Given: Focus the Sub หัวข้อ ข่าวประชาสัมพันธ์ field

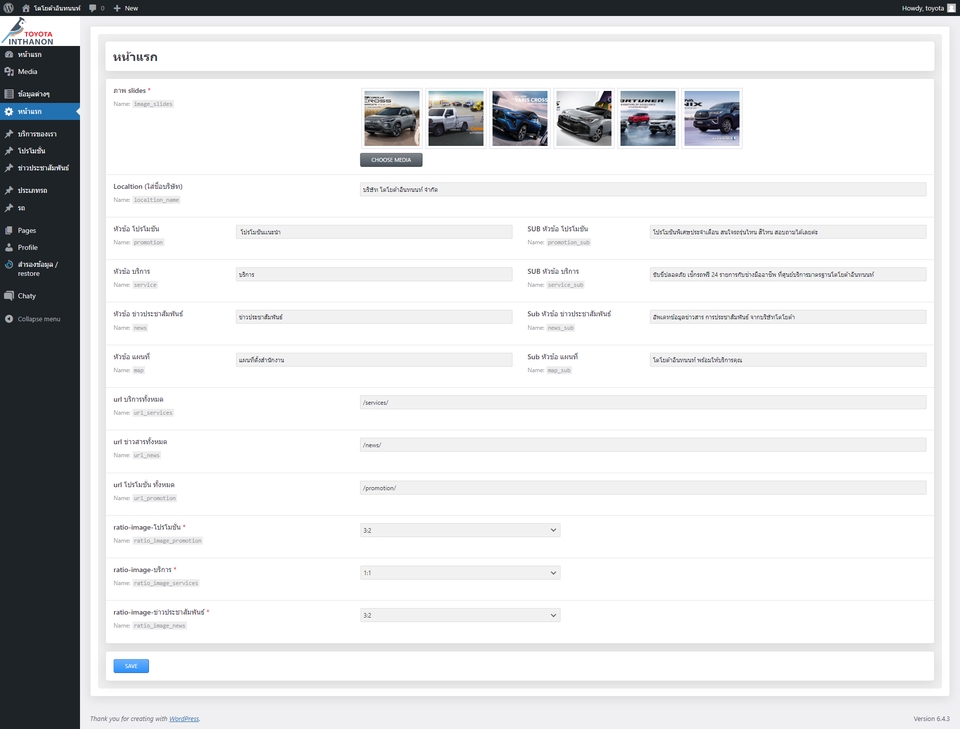Looking at the screenshot, I should [788, 317].
